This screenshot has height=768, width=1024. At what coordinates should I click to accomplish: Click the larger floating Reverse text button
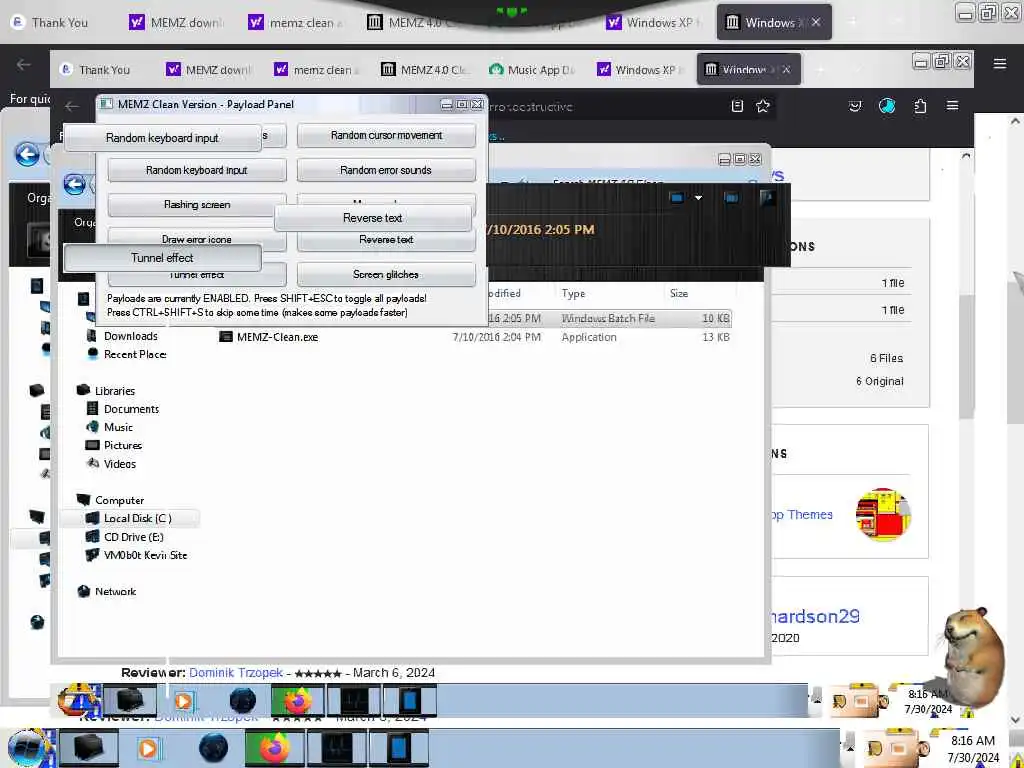[x=373, y=218]
